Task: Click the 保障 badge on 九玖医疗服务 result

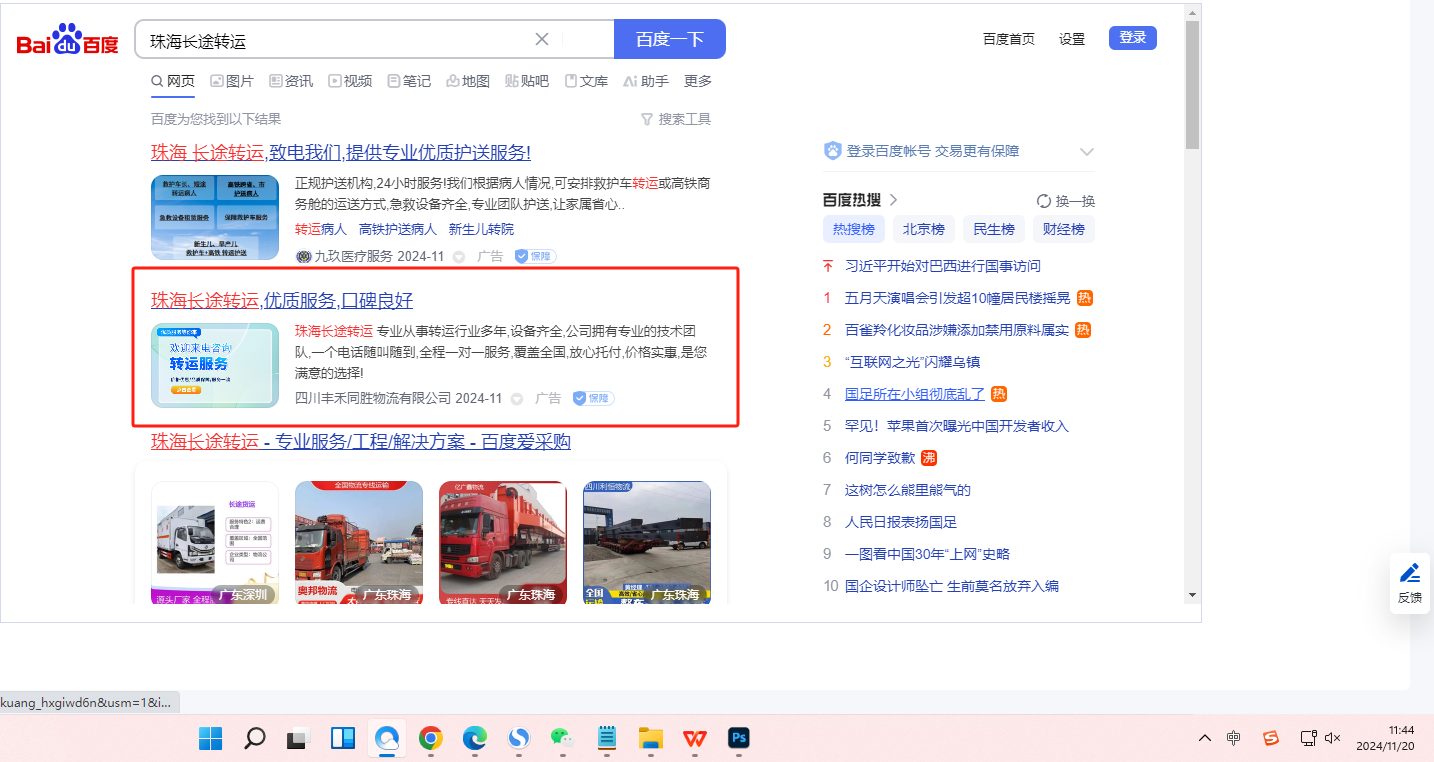Action: pyautogui.click(x=535, y=256)
